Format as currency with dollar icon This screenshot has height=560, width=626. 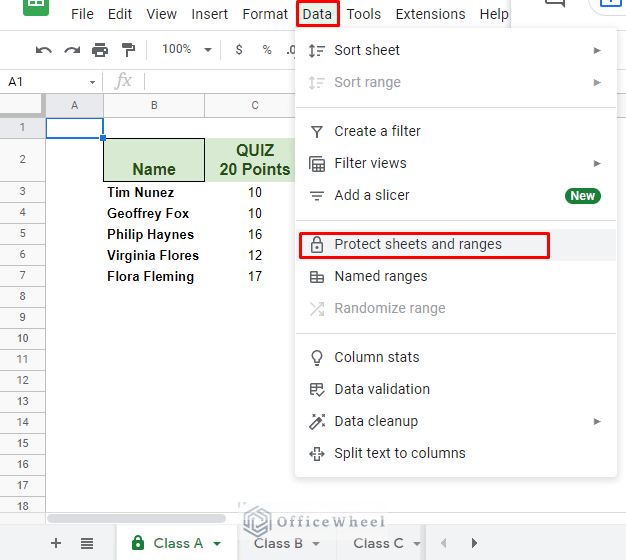pos(239,50)
